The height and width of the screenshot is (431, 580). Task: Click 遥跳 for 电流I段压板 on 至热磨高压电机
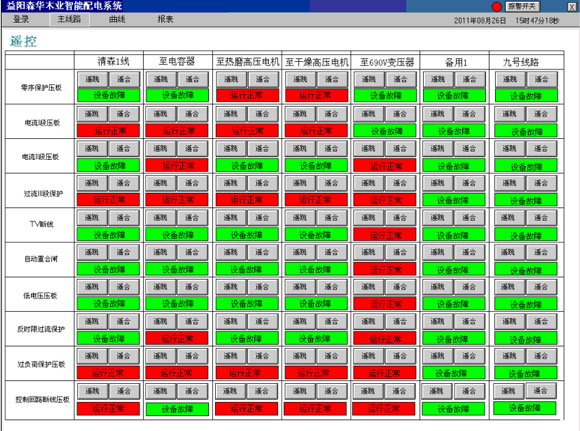(230, 114)
